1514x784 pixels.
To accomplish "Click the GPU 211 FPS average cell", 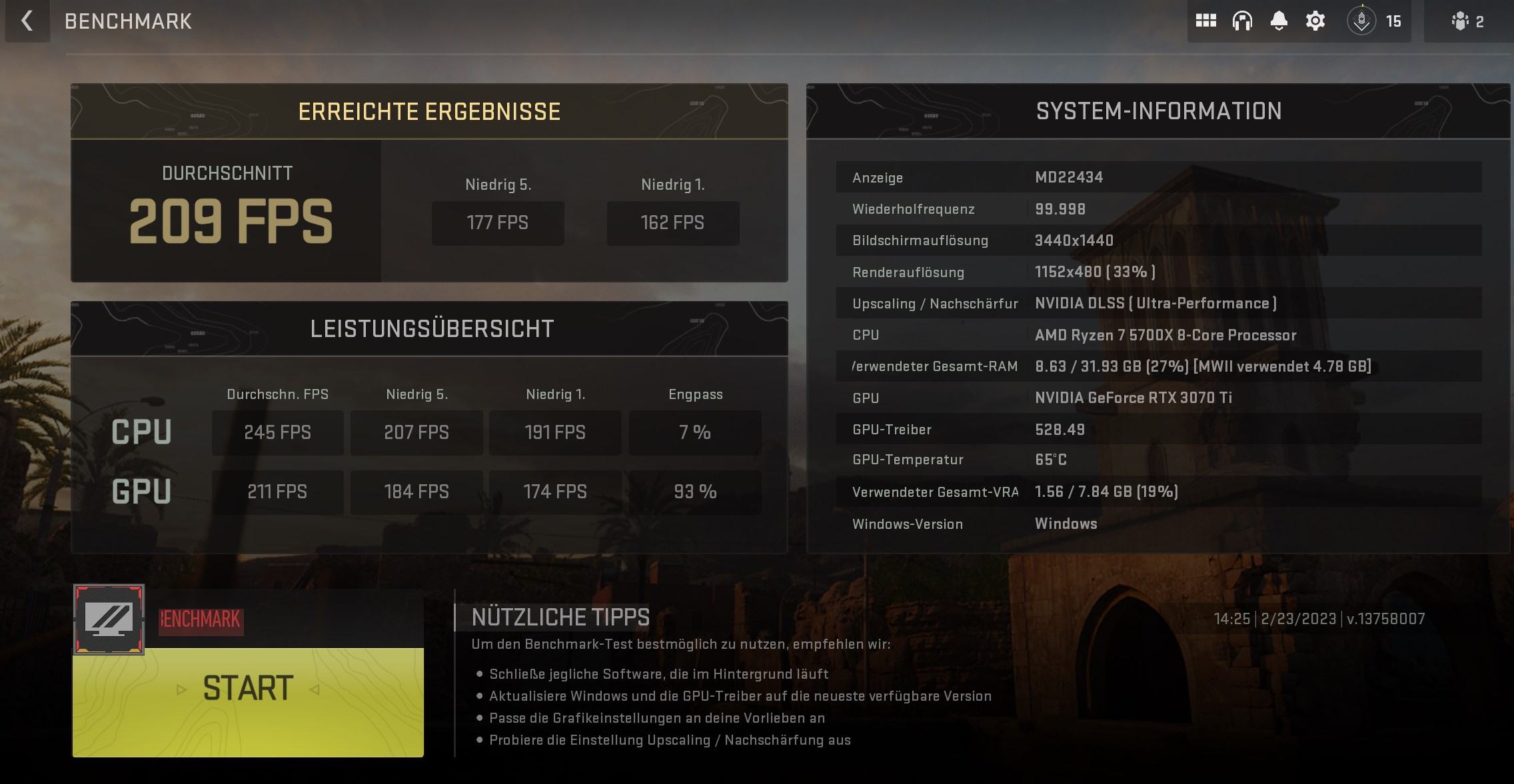I will (x=278, y=492).
